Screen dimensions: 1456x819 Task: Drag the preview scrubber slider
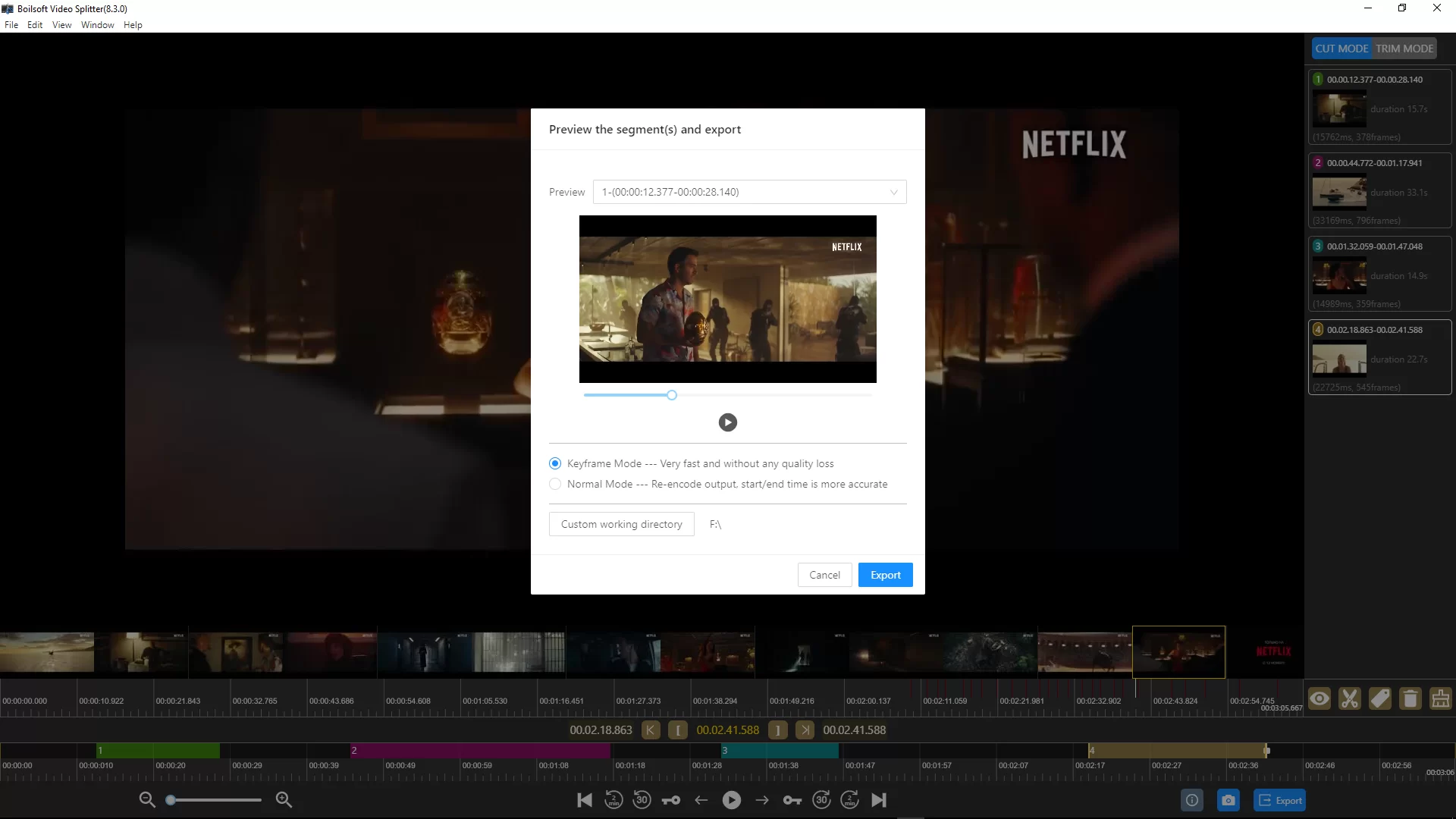tap(672, 394)
